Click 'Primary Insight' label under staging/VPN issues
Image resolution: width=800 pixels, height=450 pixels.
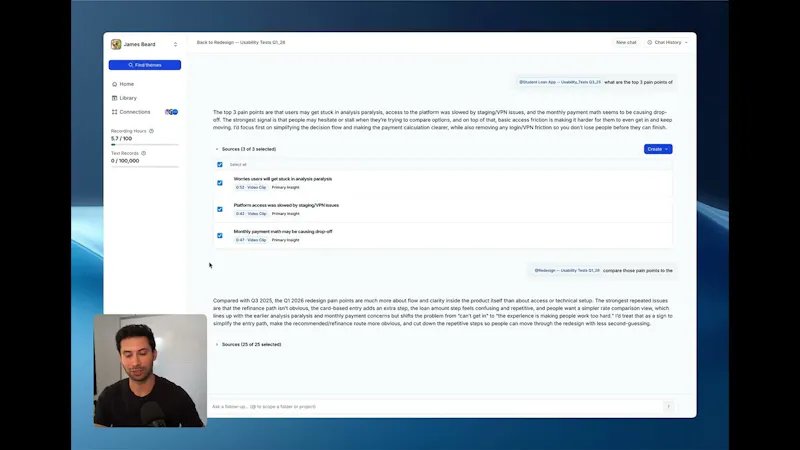coord(285,214)
